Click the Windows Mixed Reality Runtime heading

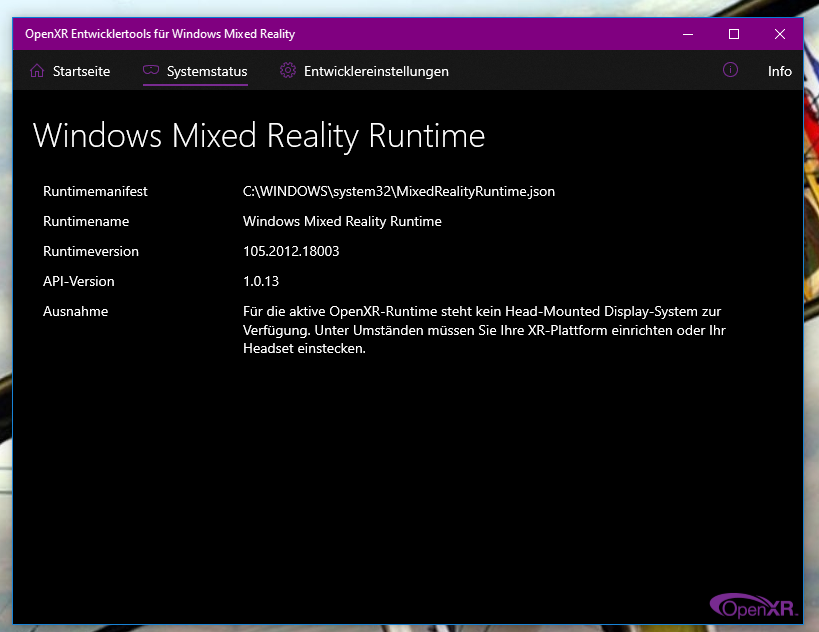(x=259, y=136)
